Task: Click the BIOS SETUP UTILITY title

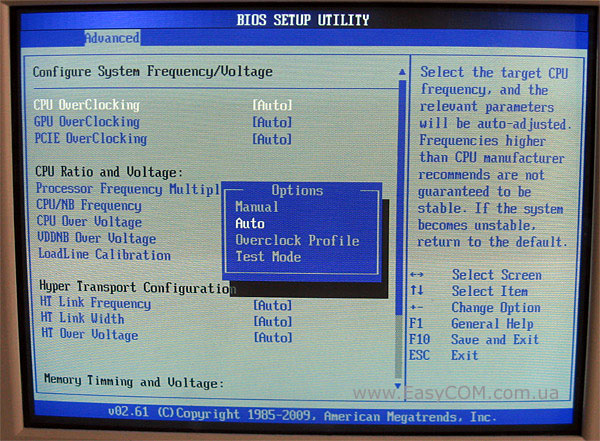Action: pyautogui.click(x=303, y=20)
